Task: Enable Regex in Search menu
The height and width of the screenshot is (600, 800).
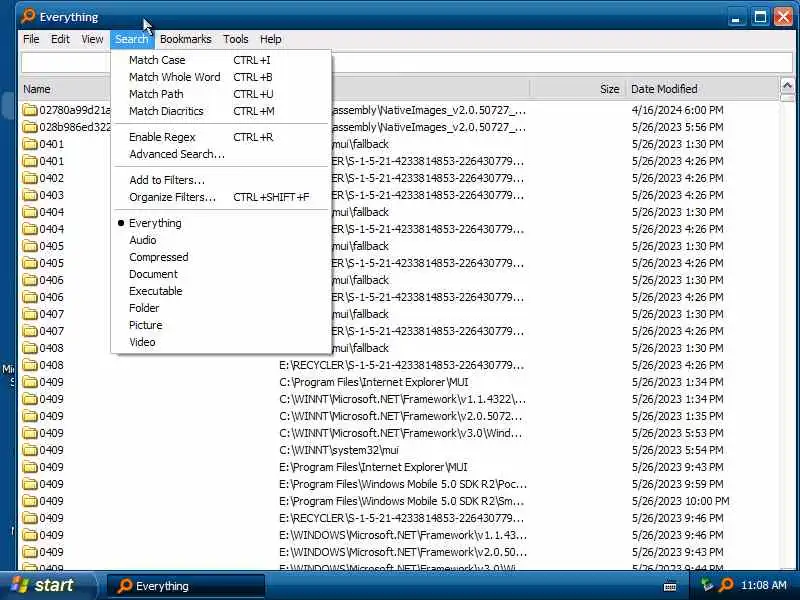Action: tap(221, 137)
